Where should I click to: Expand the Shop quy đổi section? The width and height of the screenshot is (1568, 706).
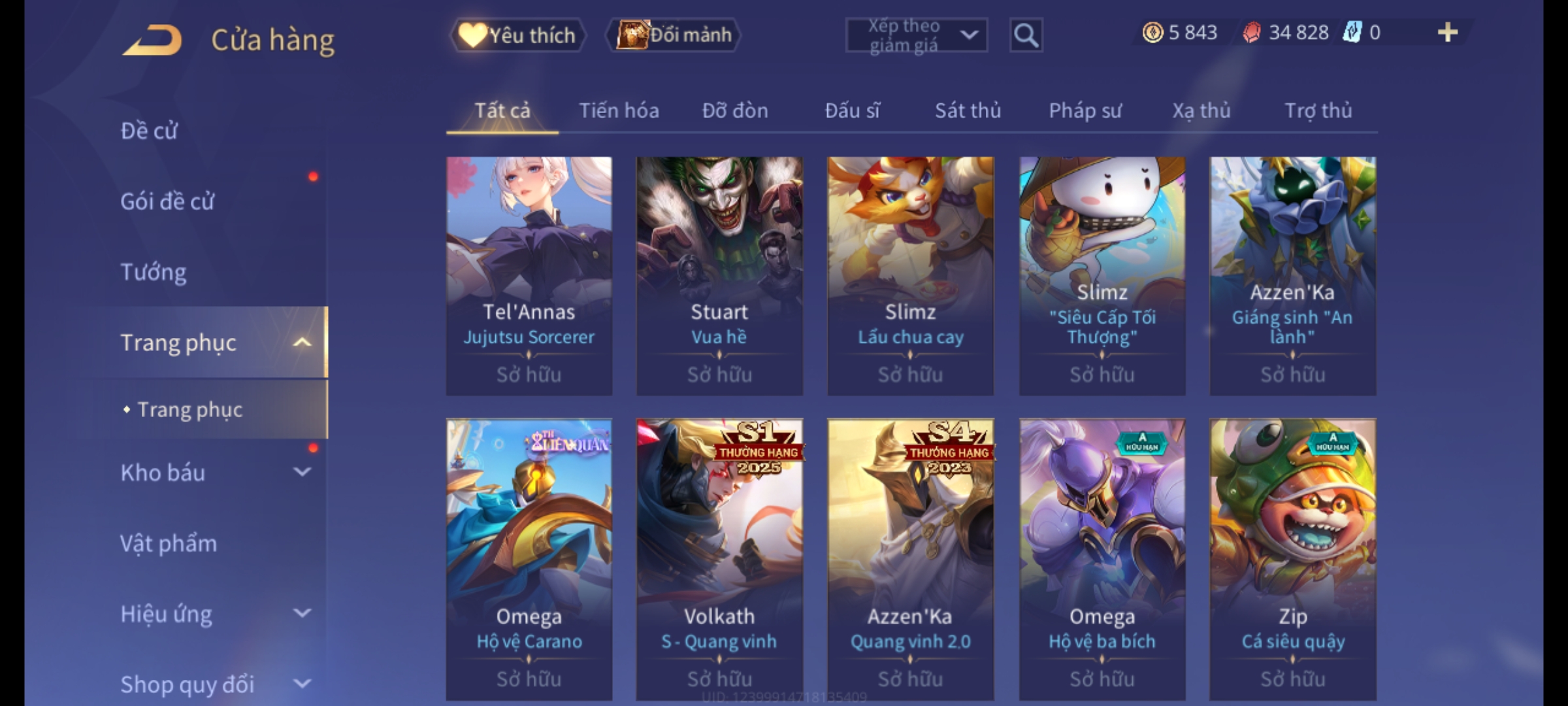click(302, 684)
